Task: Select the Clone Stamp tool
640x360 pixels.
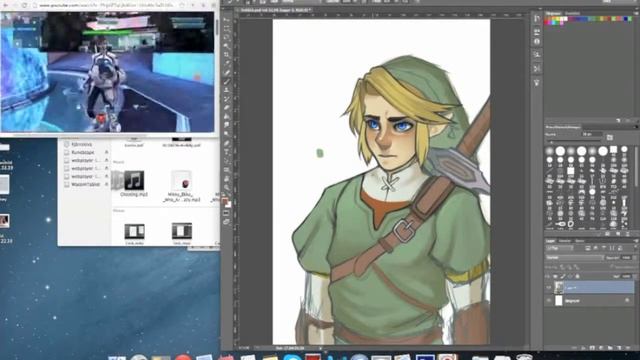Action: tap(227, 90)
